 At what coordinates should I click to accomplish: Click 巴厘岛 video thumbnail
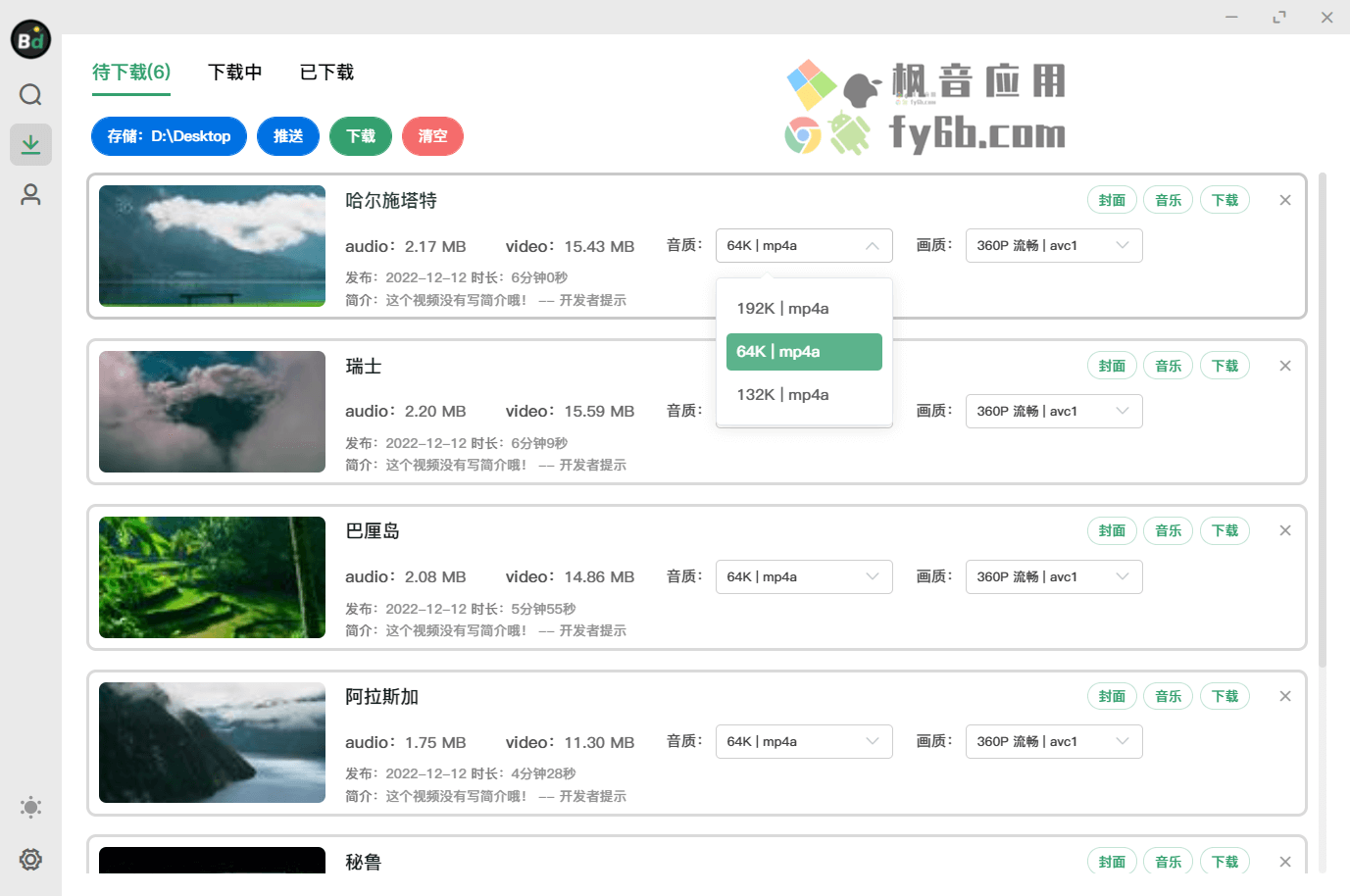(212, 577)
